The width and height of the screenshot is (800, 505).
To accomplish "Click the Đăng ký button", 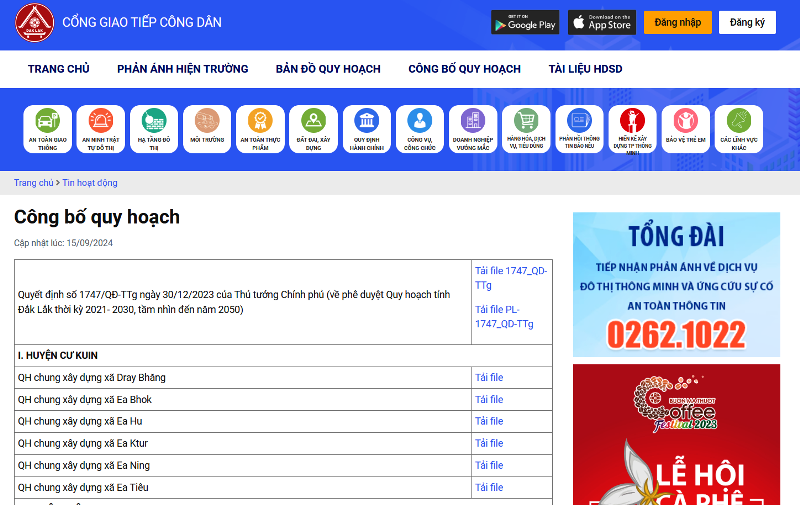I will coord(747,22).
